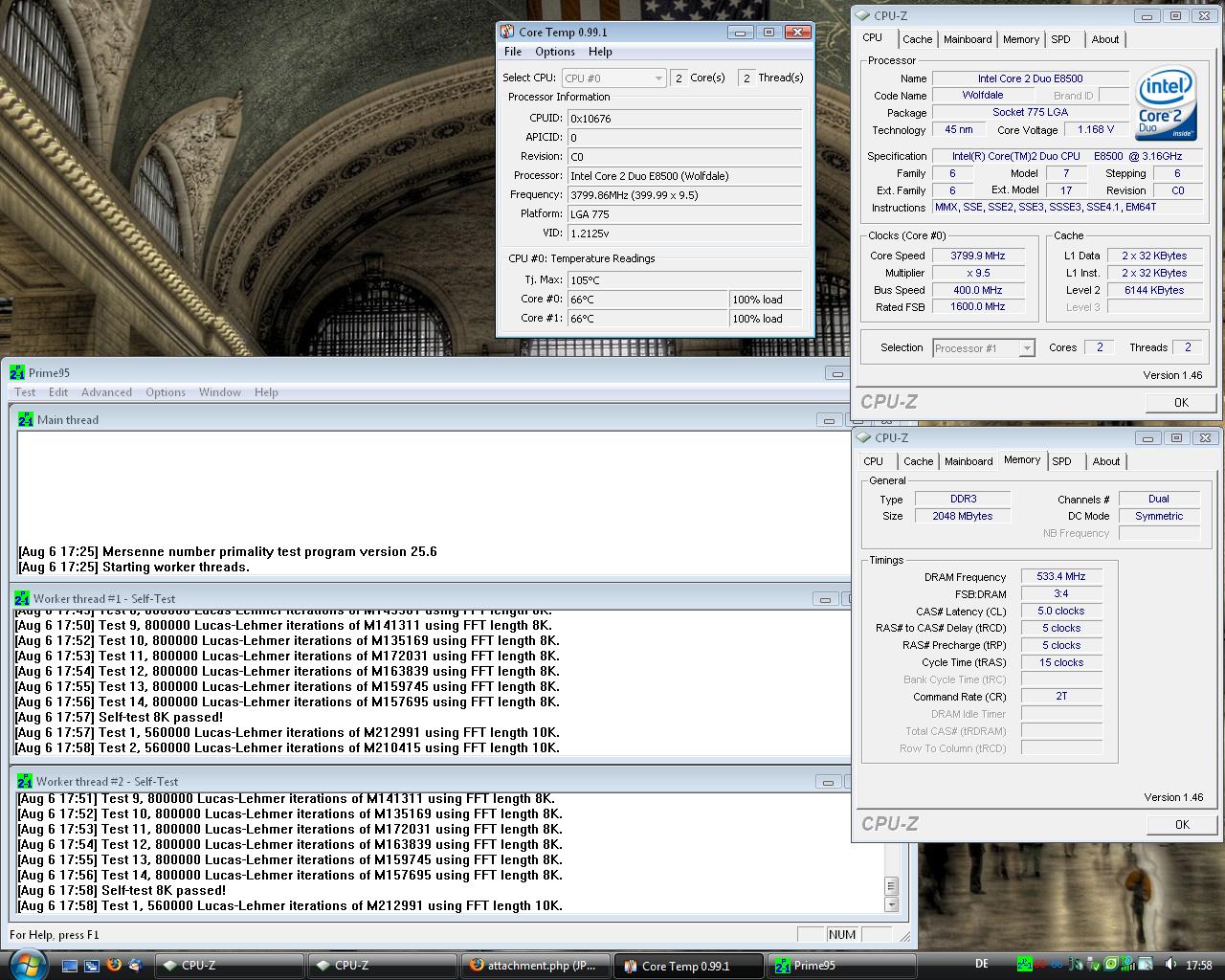Viewport: 1225px width, 980px height.
Task: Switch to attachment.php Firefox taskbar button
Action: coord(534,966)
